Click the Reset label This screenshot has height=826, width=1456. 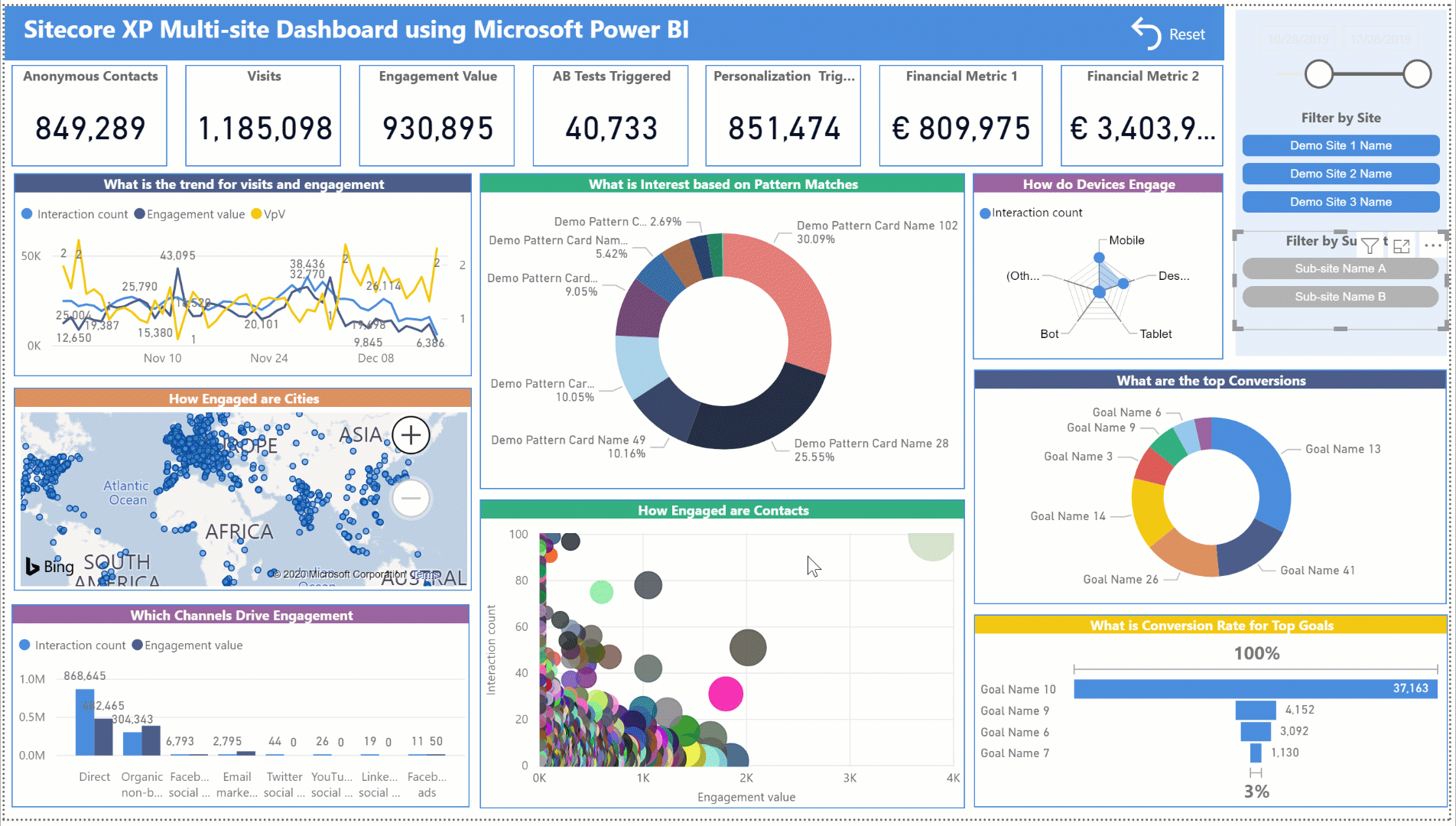[x=1187, y=34]
